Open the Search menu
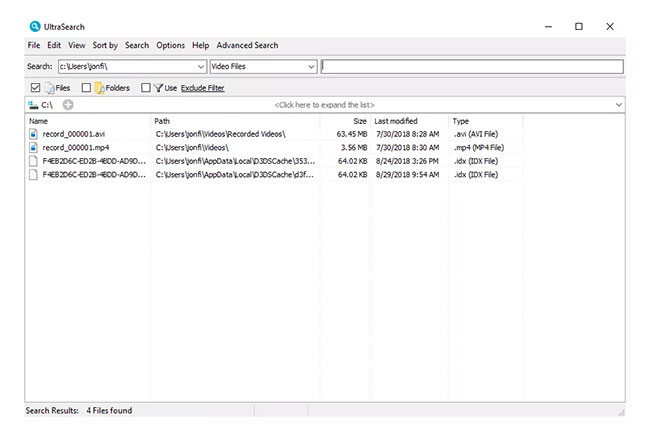 tap(137, 45)
